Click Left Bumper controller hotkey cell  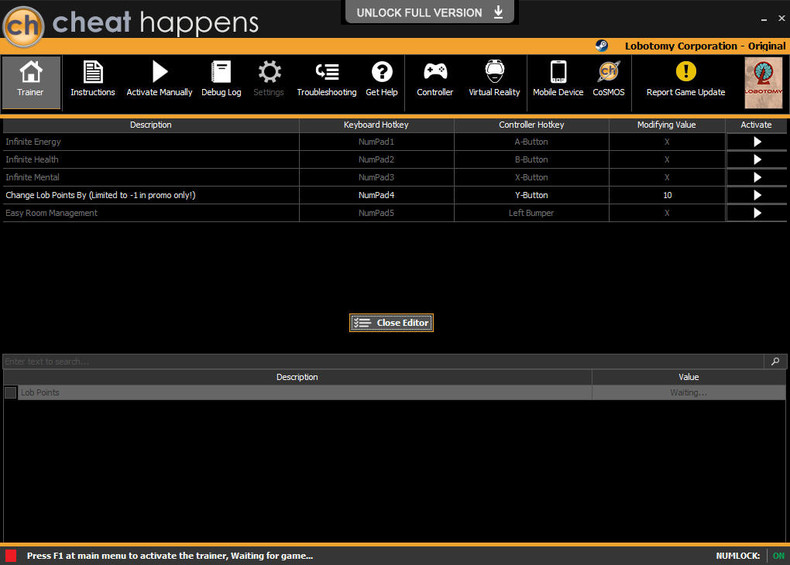point(532,213)
